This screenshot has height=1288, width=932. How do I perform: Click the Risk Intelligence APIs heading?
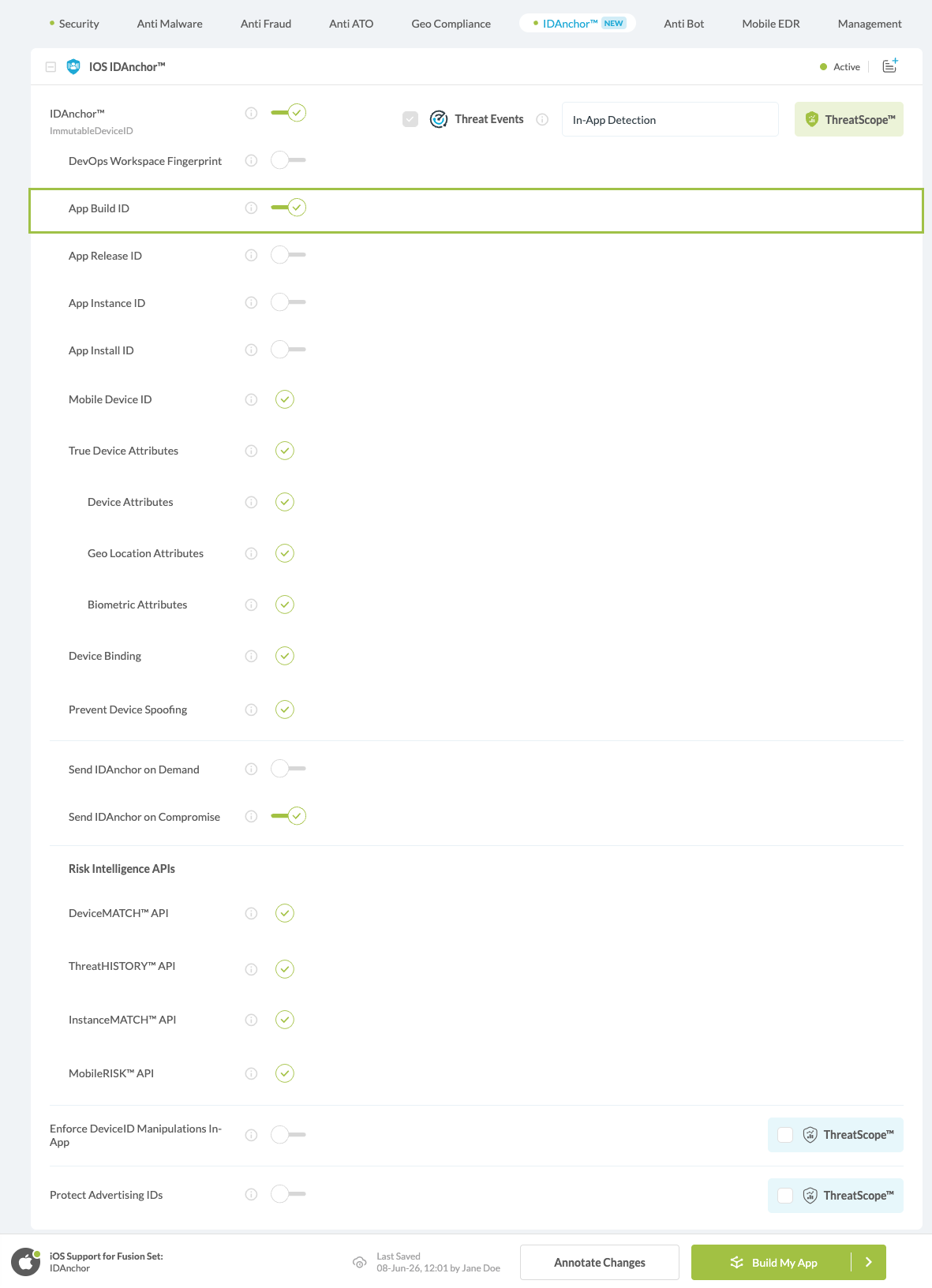(122, 869)
